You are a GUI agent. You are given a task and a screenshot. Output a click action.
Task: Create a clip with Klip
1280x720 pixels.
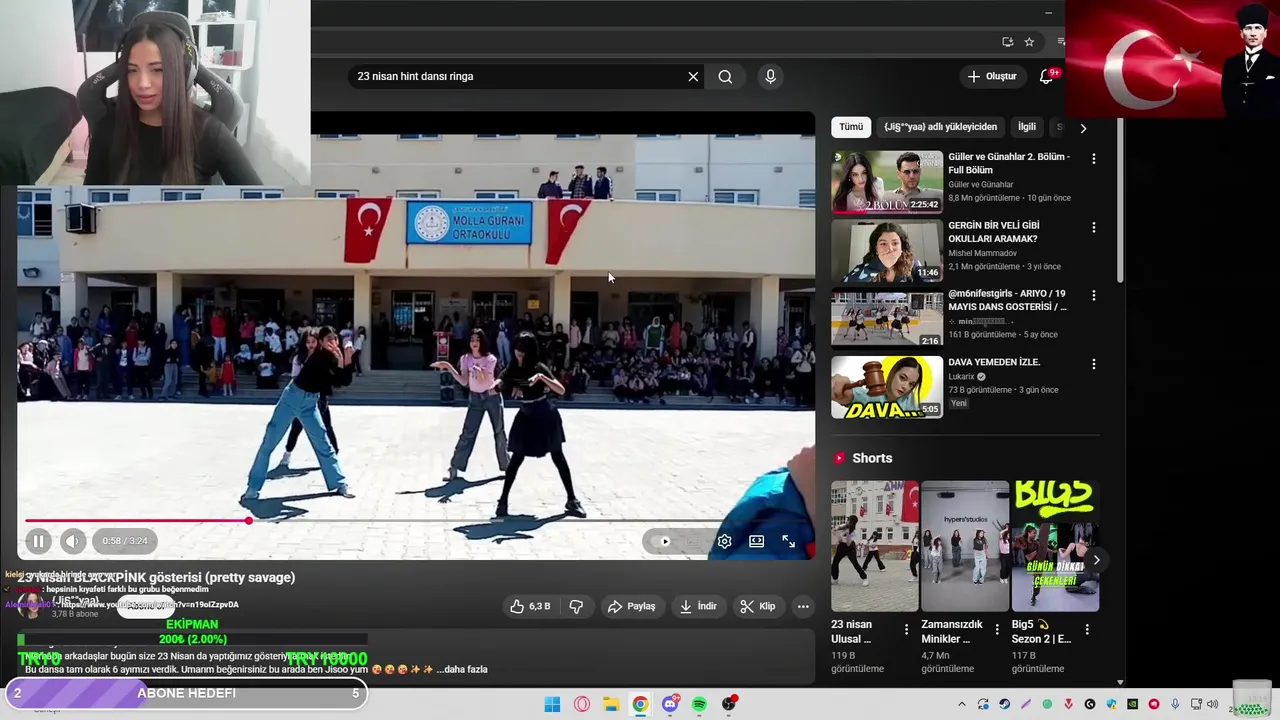[x=758, y=606]
